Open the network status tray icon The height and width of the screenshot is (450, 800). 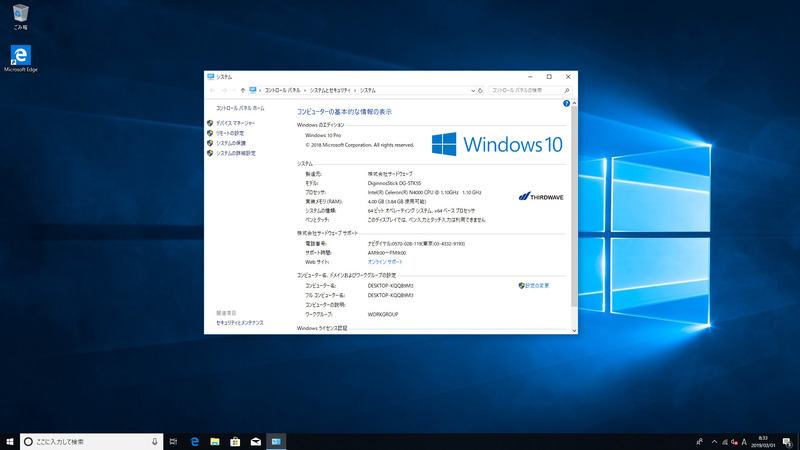(x=724, y=442)
